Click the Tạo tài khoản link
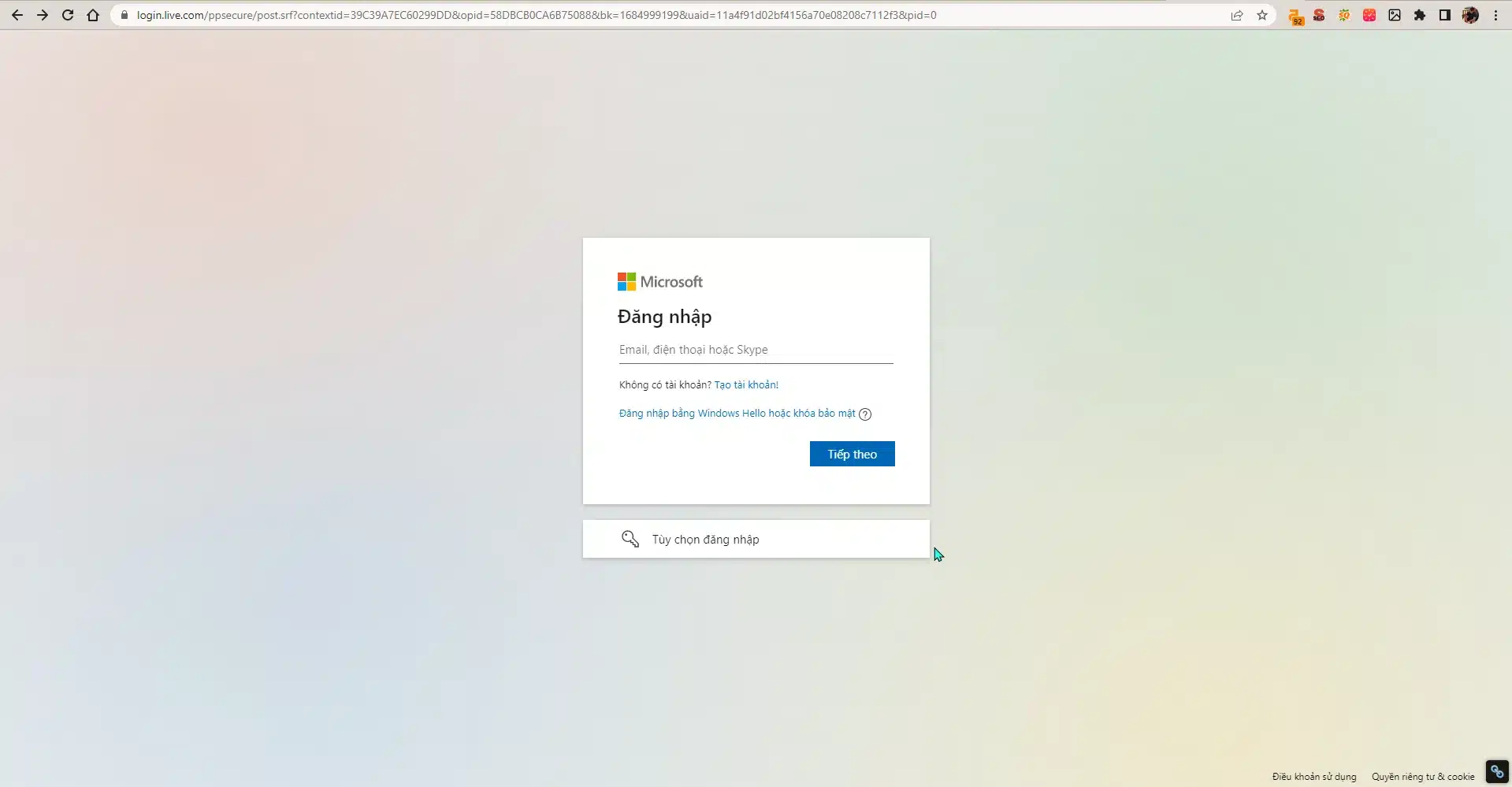Screen dimensions: 1512x787 point(746,384)
